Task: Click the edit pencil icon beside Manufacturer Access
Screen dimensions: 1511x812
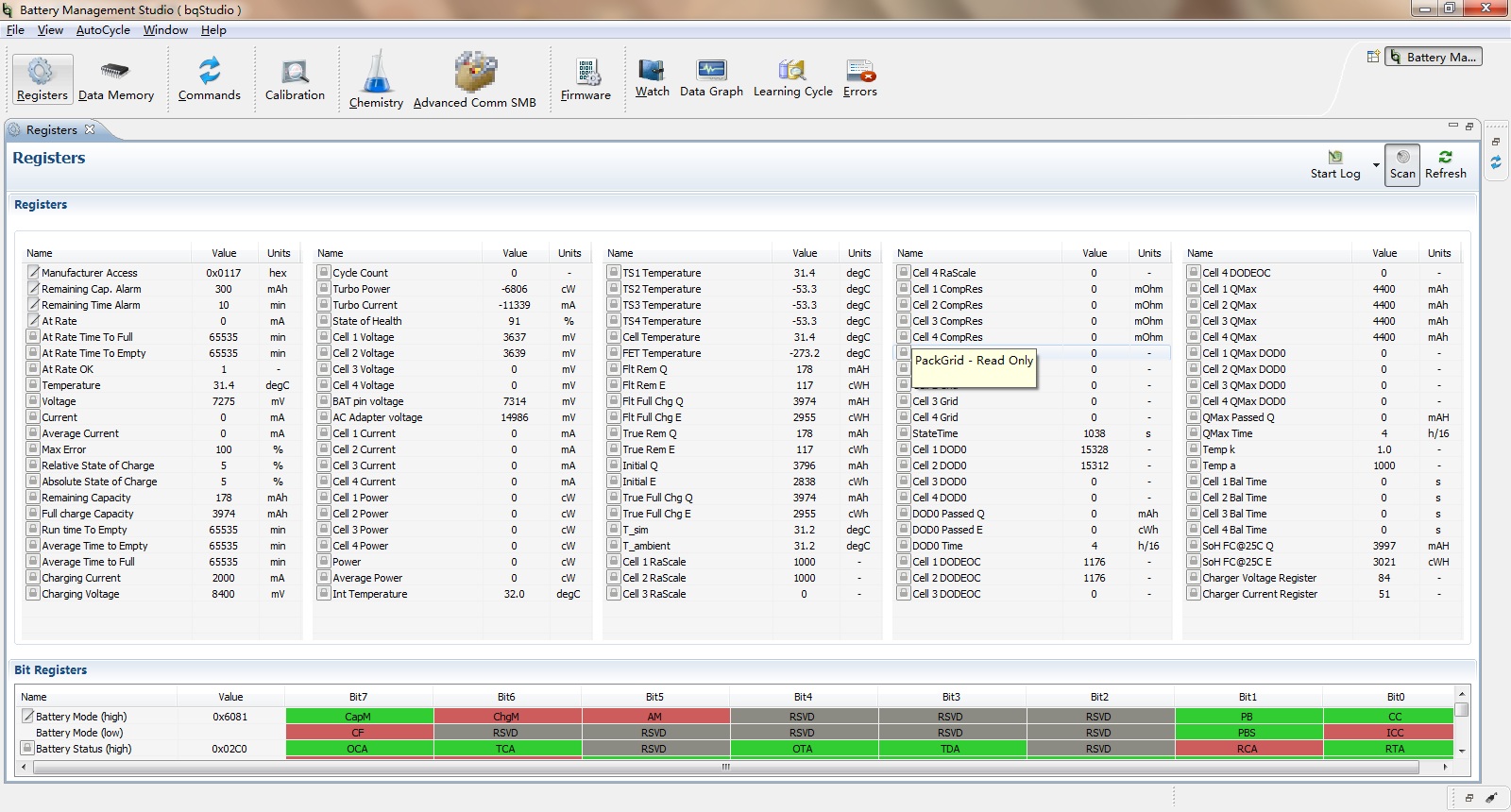Action: [33, 272]
